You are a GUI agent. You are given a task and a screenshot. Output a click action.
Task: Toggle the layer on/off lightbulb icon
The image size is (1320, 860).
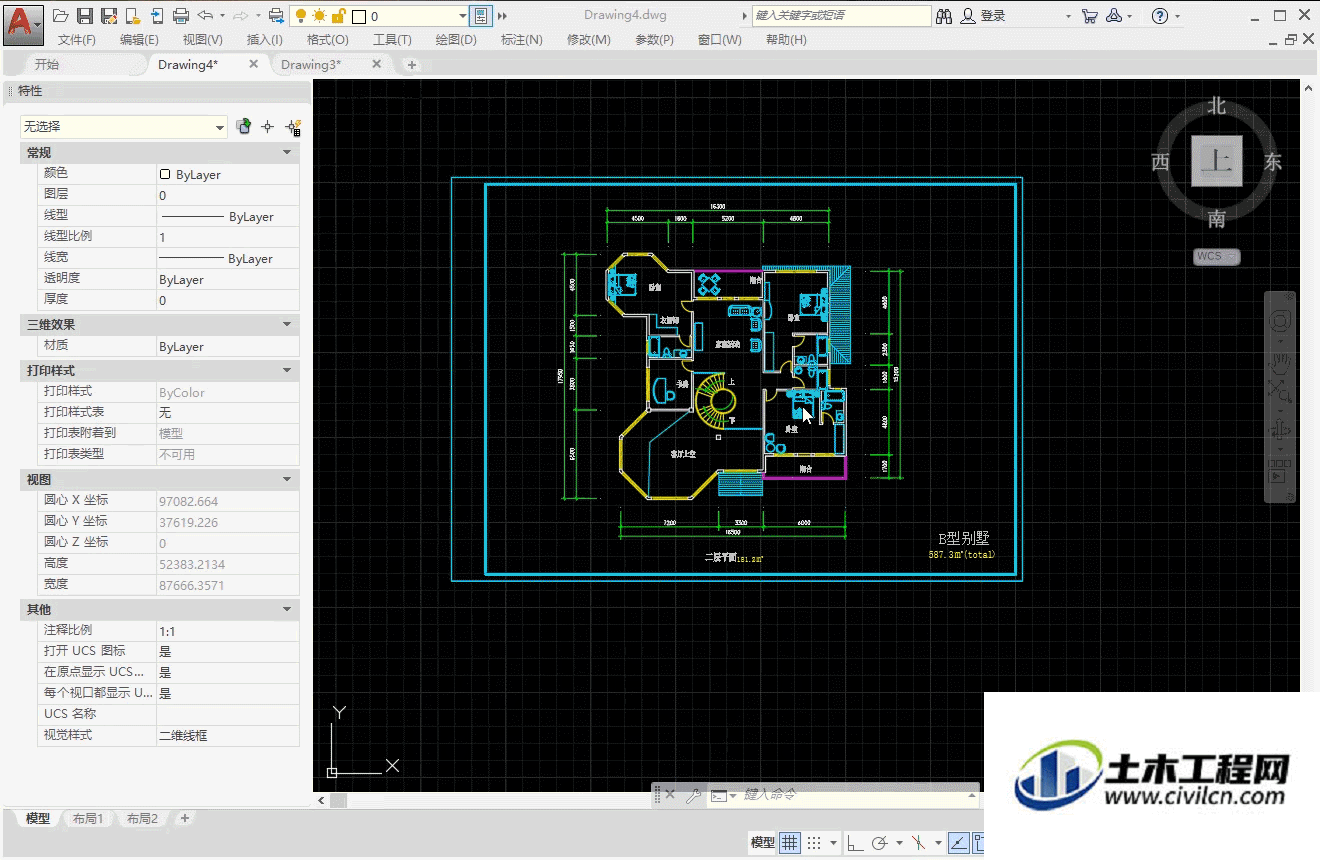(x=301, y=16)
